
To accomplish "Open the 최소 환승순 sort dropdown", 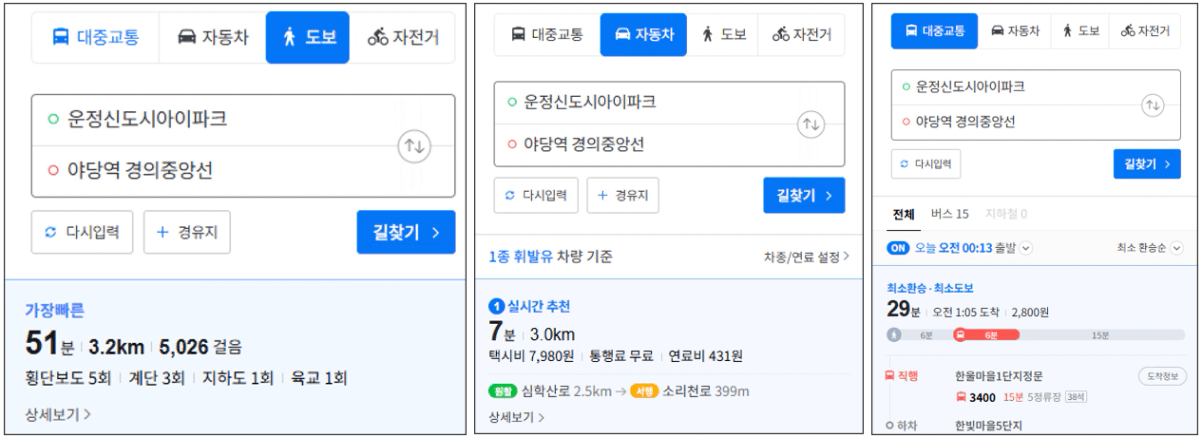I will [x=1176, y=248].
